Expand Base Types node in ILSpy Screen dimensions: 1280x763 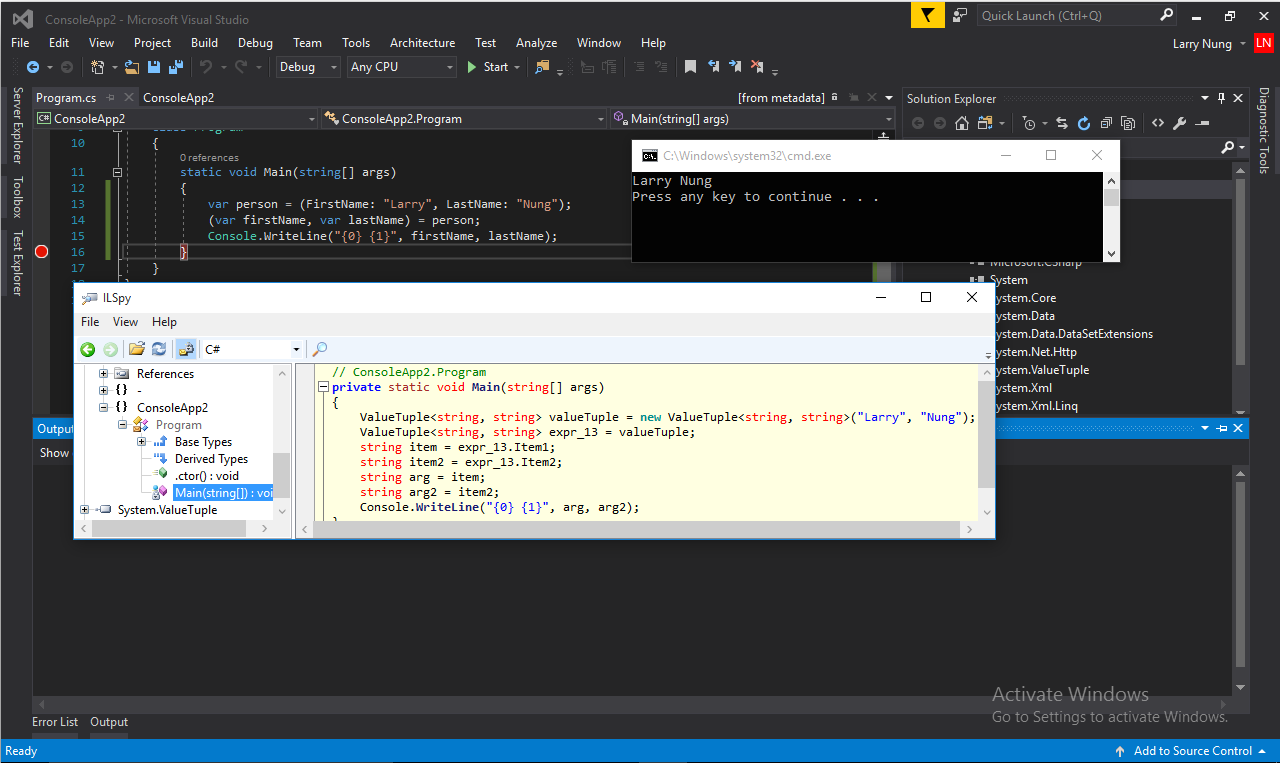141,441
